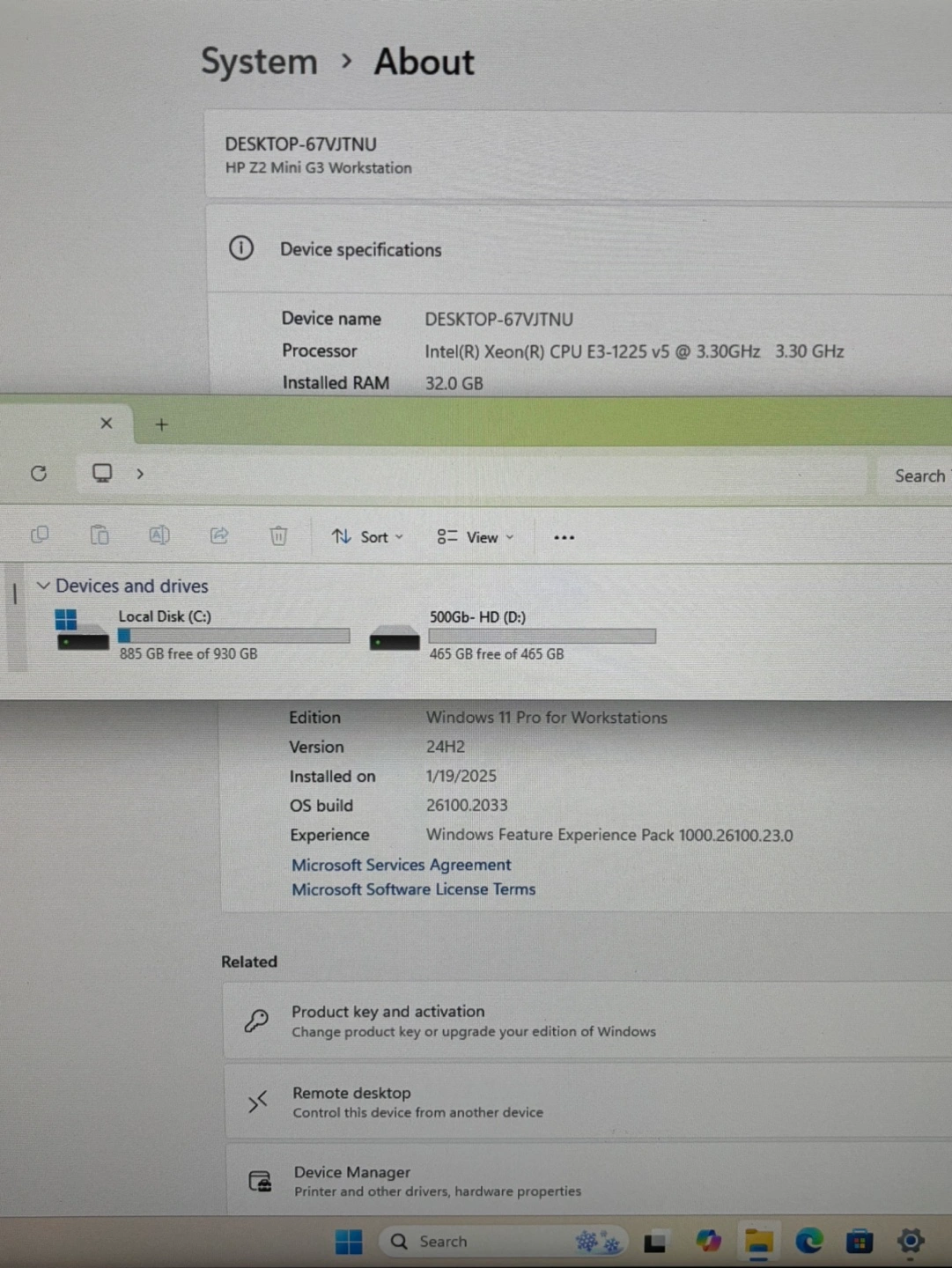Click the Windows Feature Experience Pack value

click(609, 835)
